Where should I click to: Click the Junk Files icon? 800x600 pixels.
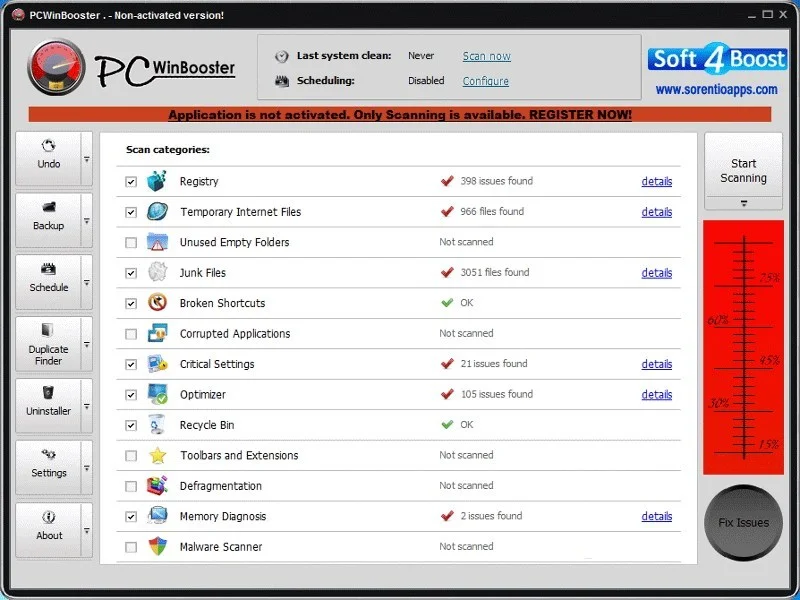tap(157, 272)
